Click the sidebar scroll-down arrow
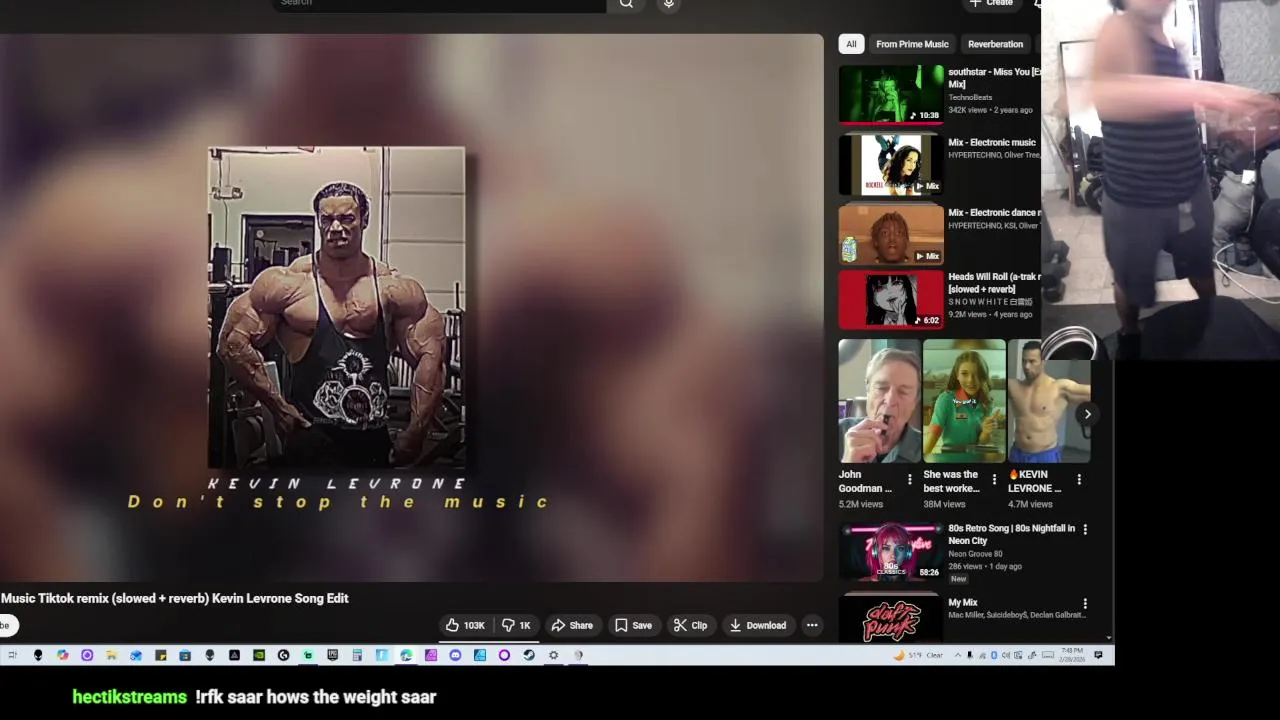This screenshot has width=1280, height=720. click(x=1108, y=637)
